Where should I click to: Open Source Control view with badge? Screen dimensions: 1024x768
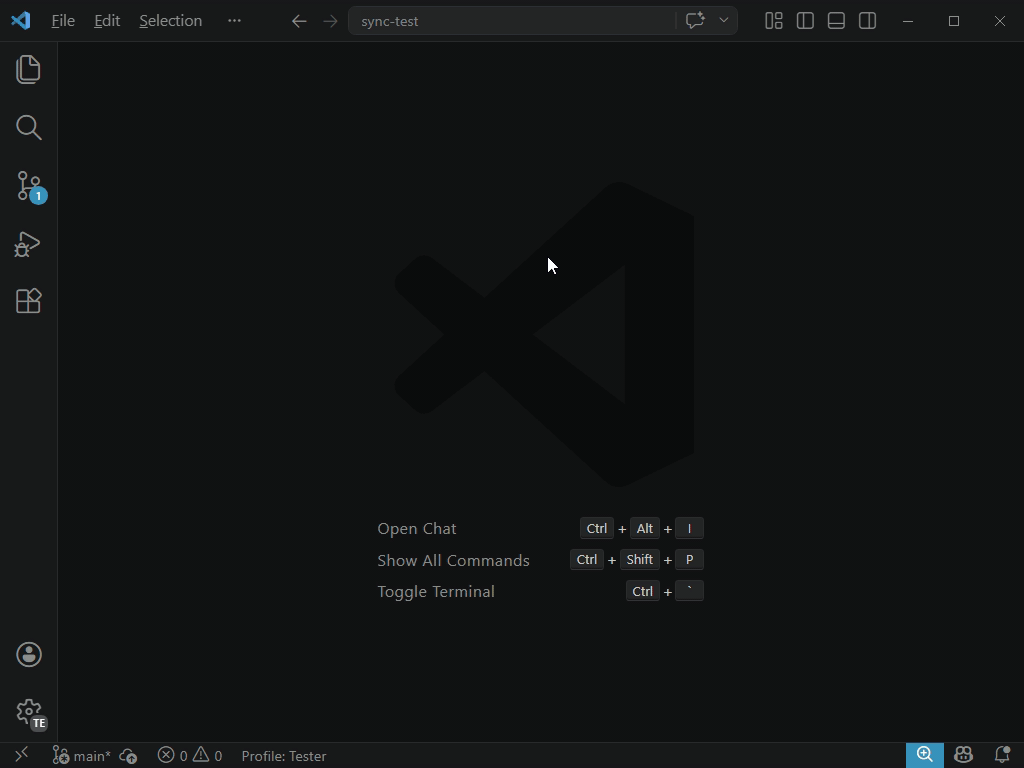pos(29,187)
